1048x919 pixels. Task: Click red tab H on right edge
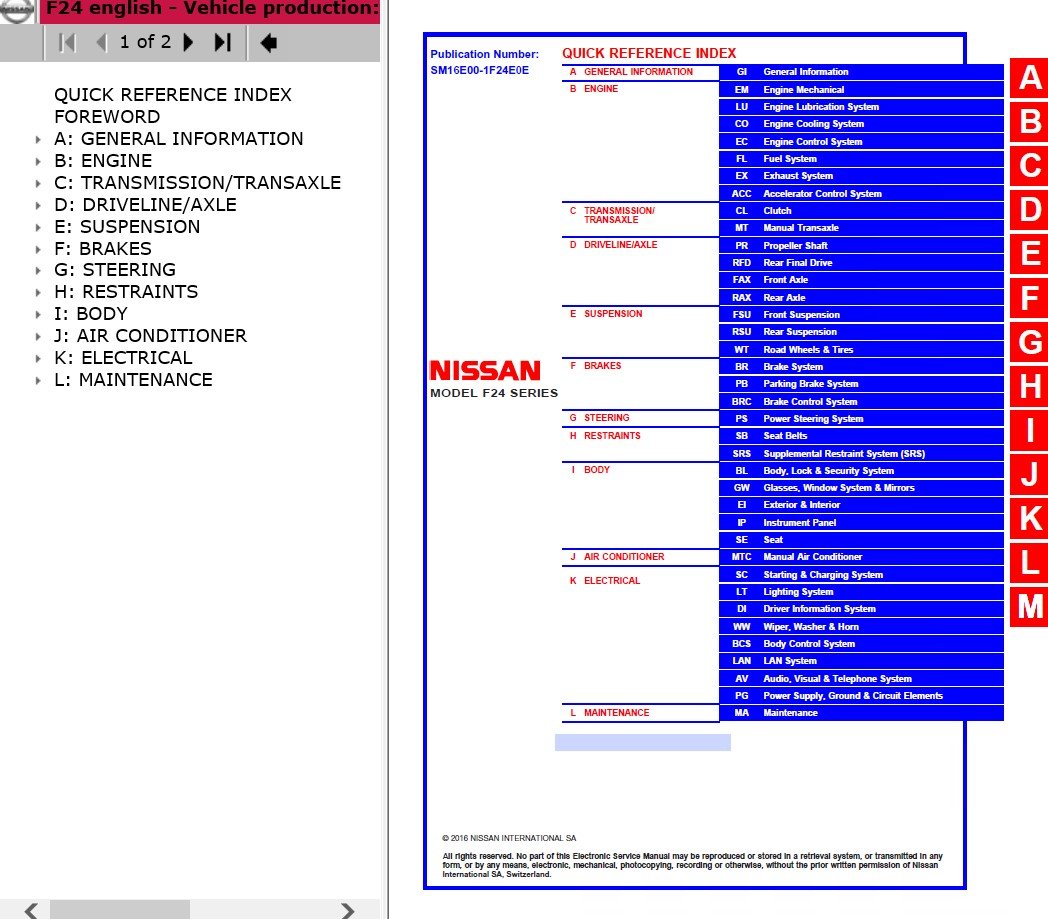click(1029, 386)
